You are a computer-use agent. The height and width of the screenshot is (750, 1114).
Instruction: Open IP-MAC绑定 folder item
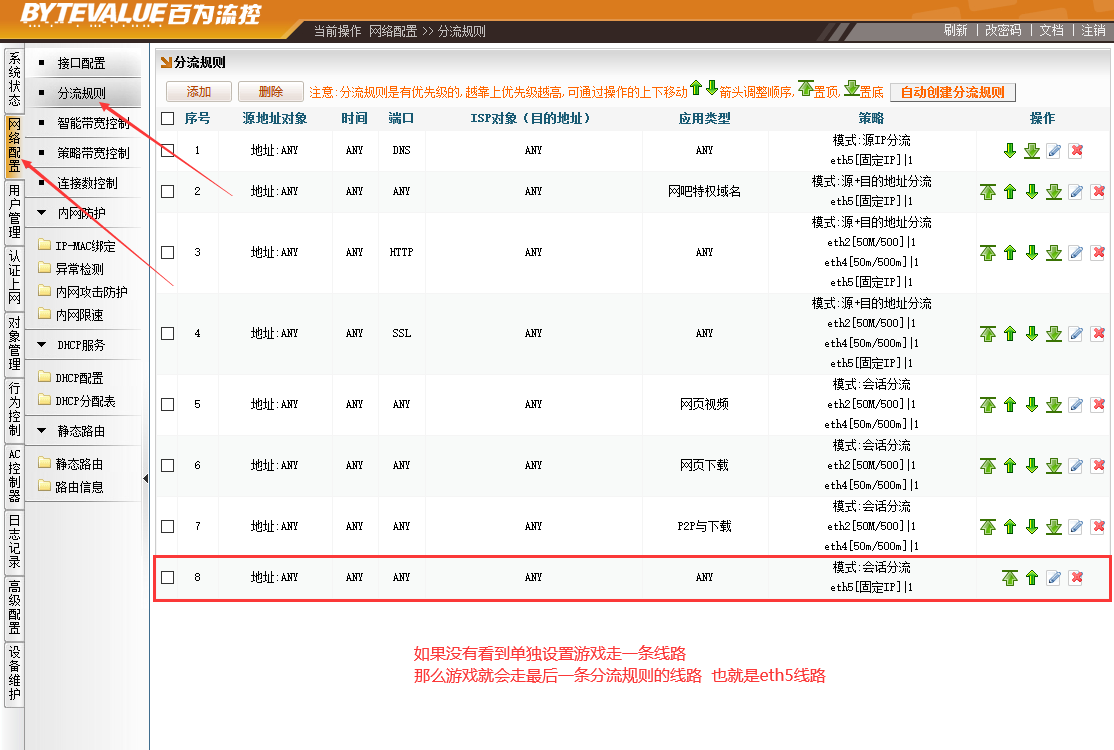(85, 246)
